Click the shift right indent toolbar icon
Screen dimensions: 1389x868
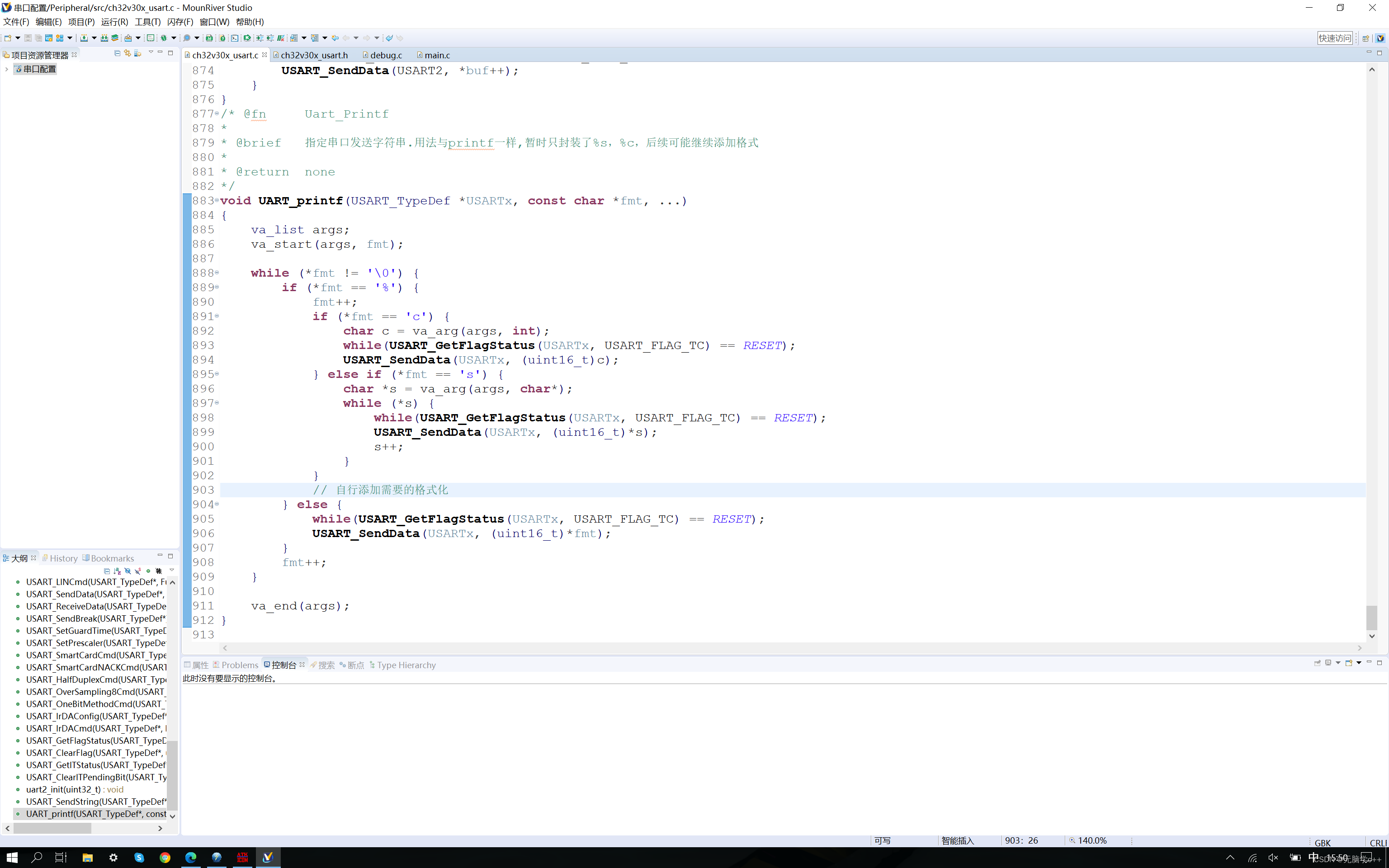click(x=260, y=38)
